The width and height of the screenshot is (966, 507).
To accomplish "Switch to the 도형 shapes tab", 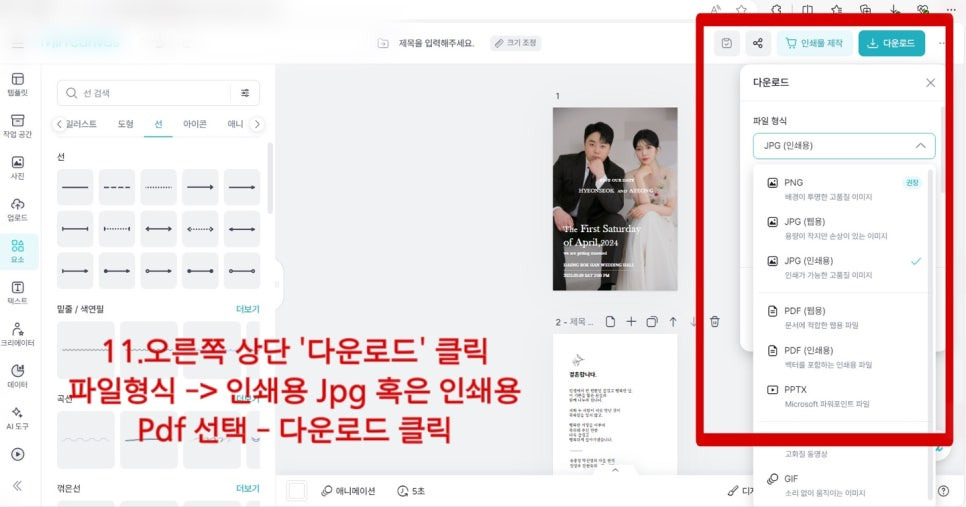I will point(126,124).
